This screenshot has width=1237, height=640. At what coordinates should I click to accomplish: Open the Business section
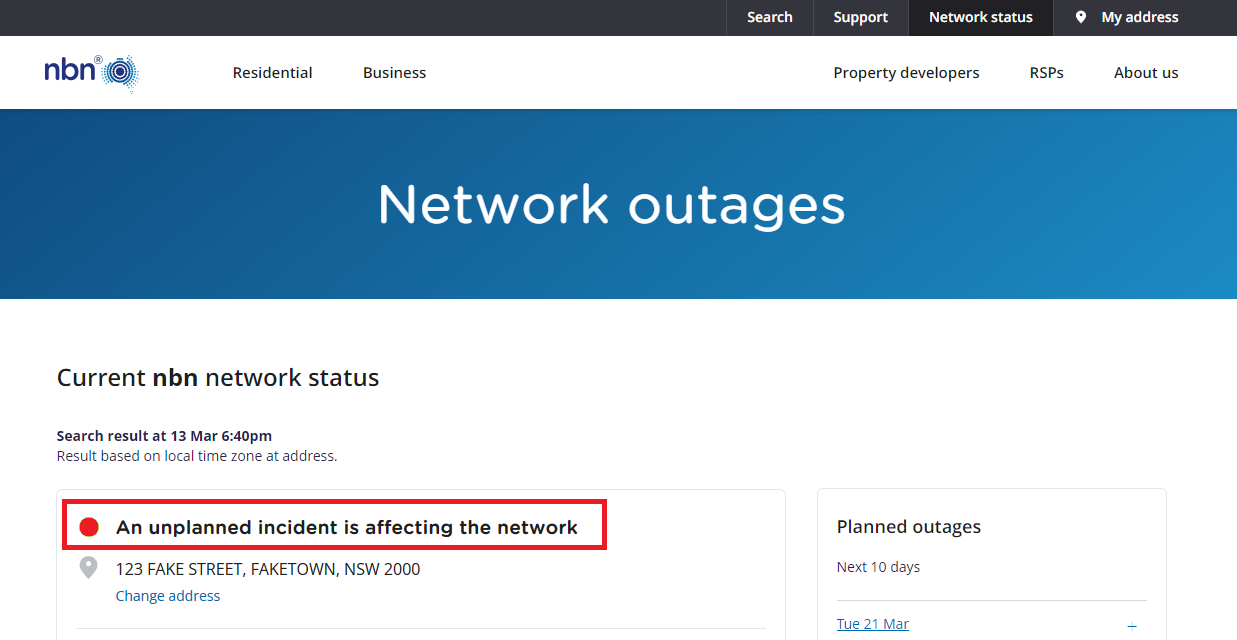coord(394,72)
